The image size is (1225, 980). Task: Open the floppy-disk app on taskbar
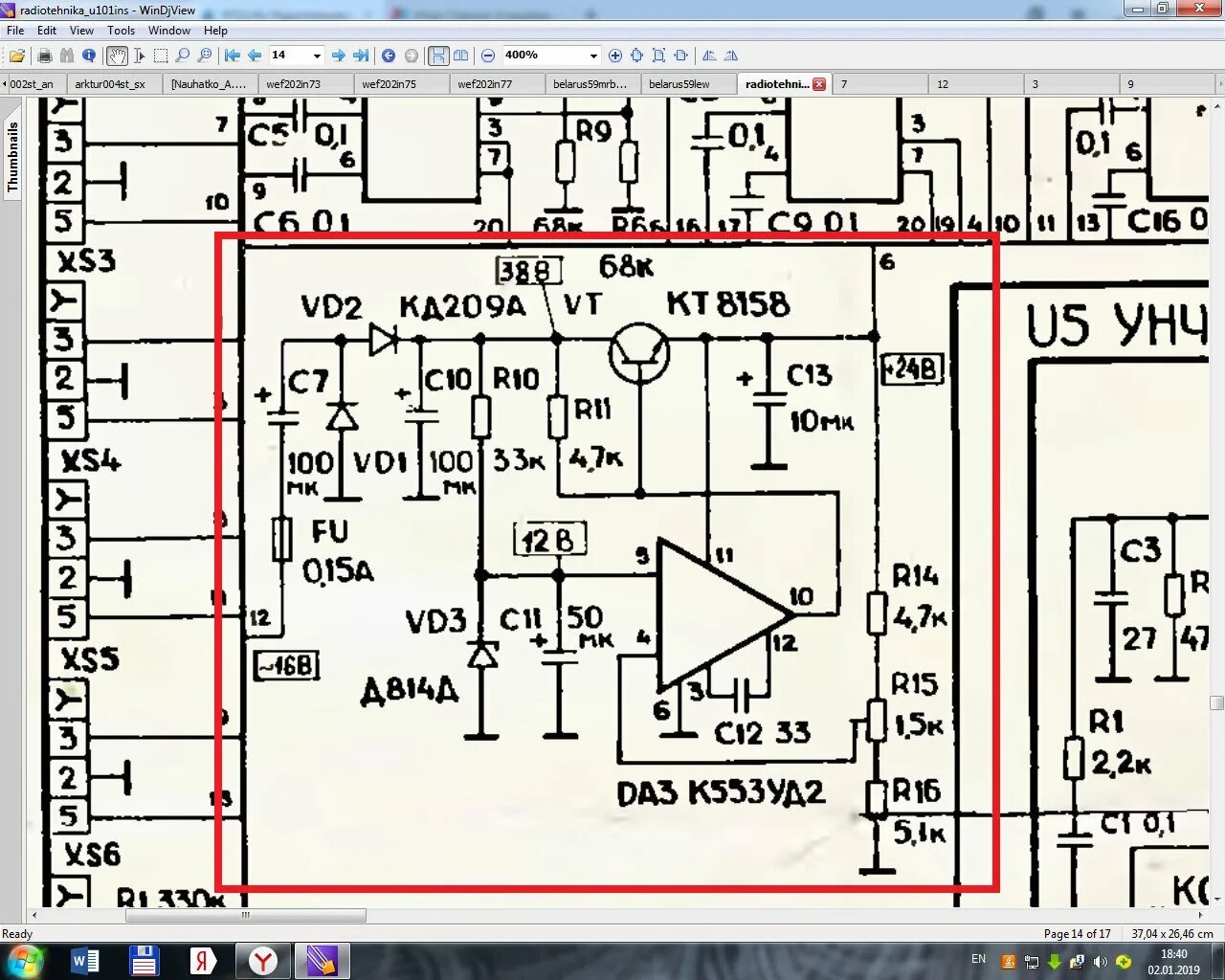pyautogui.click(x=144, y=961)
